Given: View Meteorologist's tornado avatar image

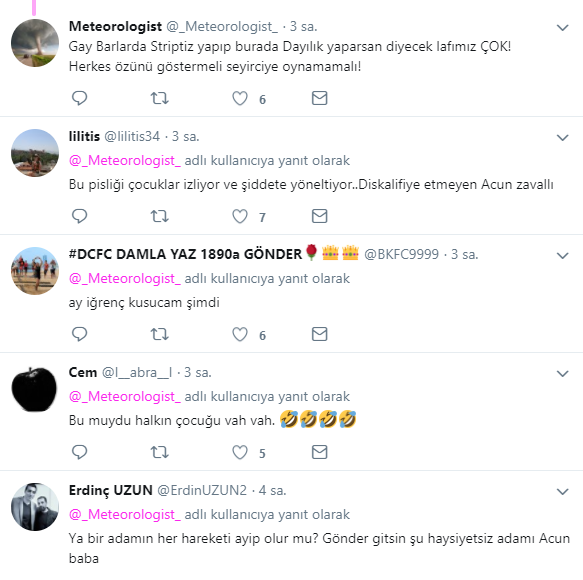Looking at the screenshot, I should click(x=35, y=43).
